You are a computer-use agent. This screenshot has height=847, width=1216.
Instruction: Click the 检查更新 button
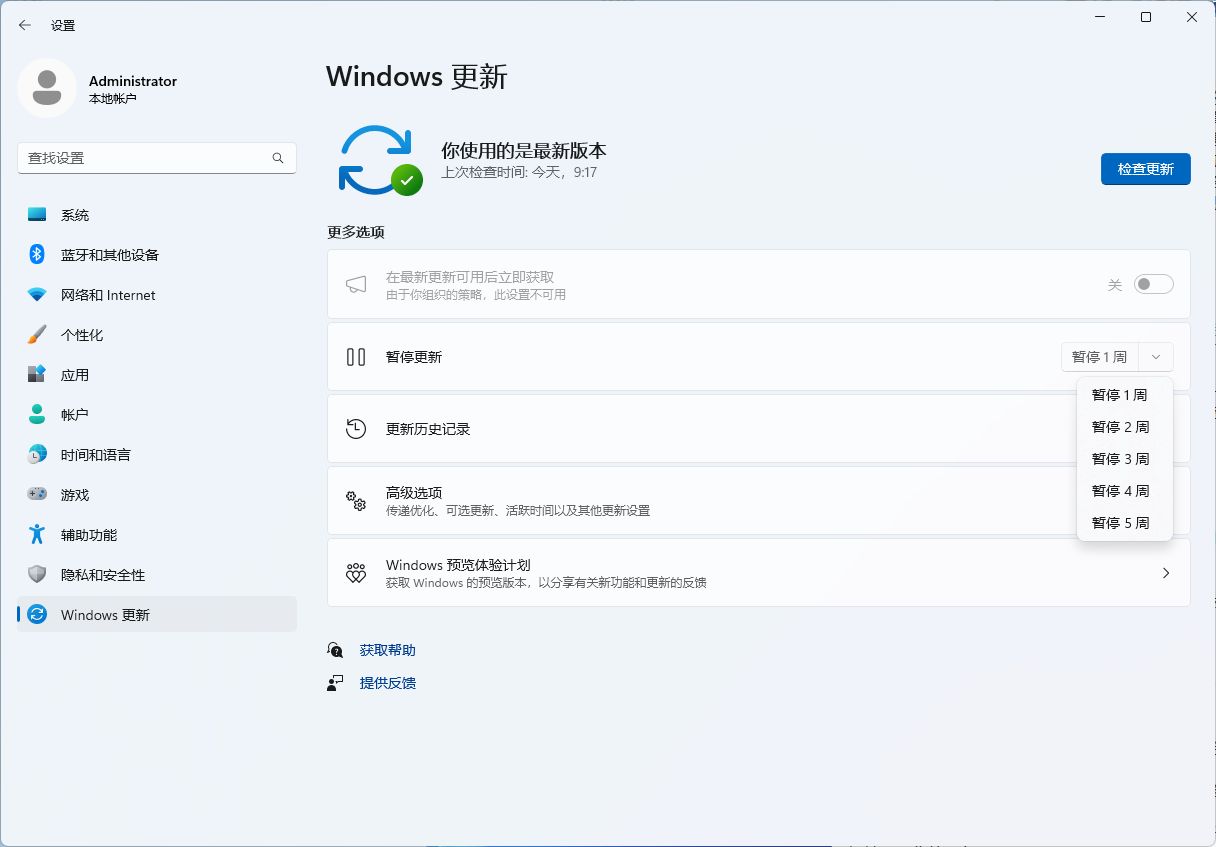(x=1146, y=169)
